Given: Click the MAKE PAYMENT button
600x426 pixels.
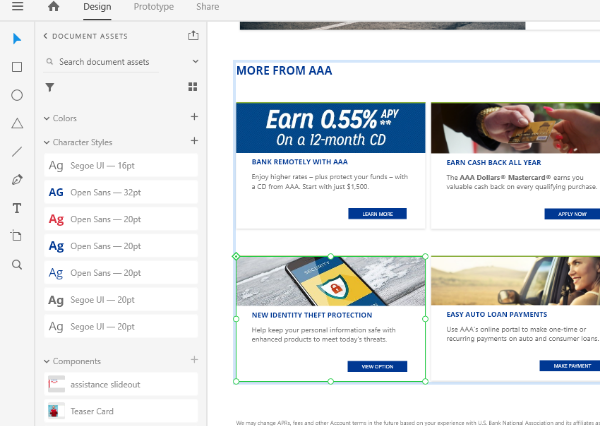Looking at the screenshot, I should point(570,366).
